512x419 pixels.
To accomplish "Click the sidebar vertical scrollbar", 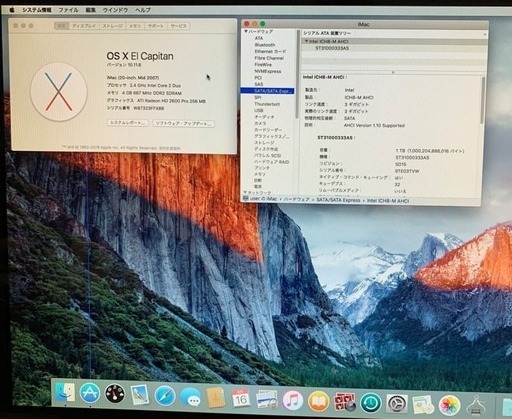I will (x=297, y=73).
